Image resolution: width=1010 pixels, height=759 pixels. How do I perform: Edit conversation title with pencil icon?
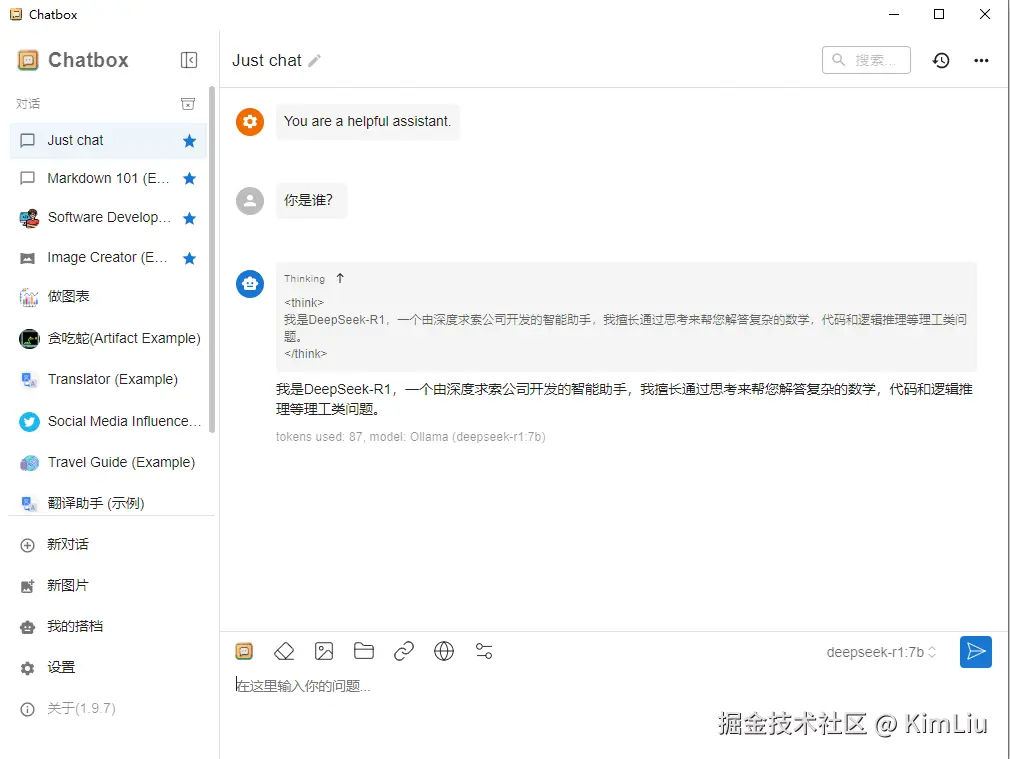coord(314,61)
